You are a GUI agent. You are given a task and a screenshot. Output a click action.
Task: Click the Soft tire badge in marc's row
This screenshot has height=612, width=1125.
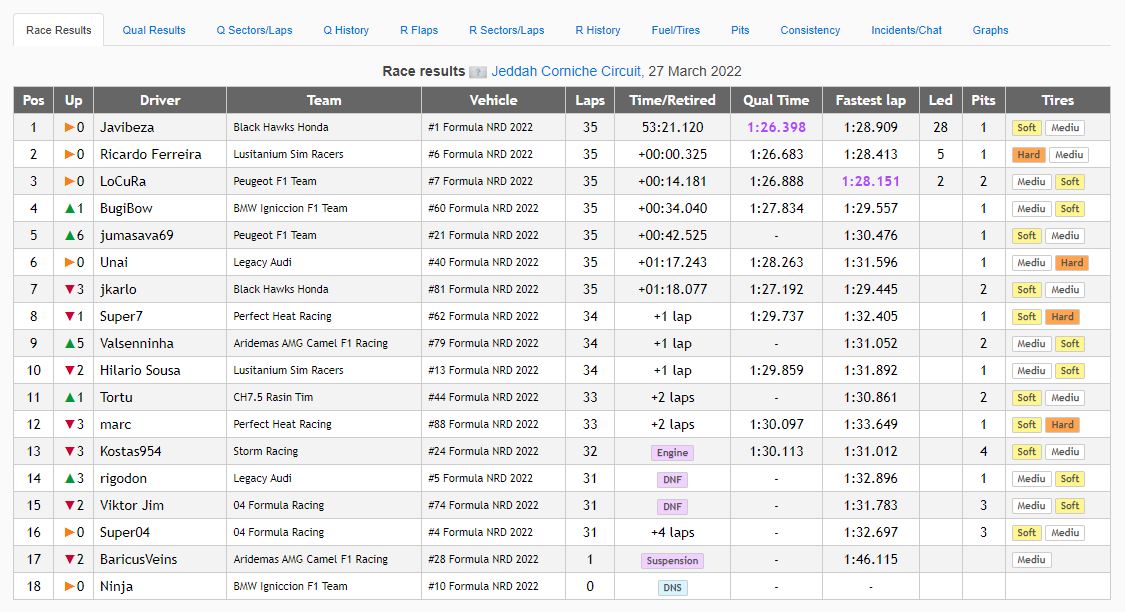[x=1026, y=425]
